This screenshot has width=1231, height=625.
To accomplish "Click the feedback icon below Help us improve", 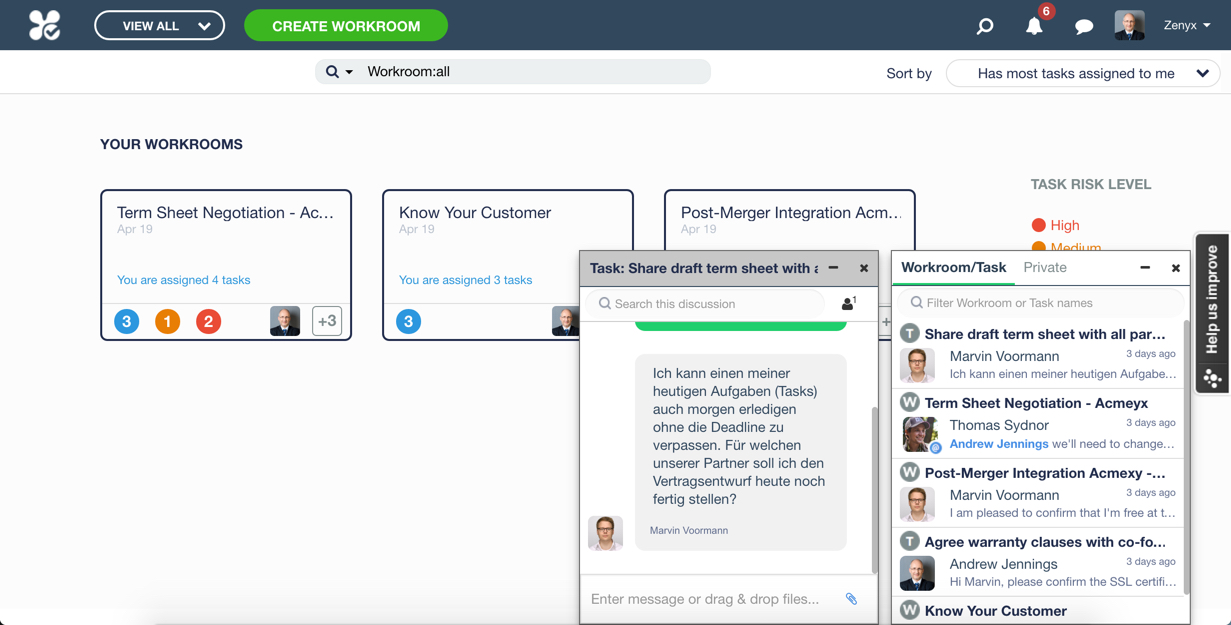I will tap(1213, 378).
